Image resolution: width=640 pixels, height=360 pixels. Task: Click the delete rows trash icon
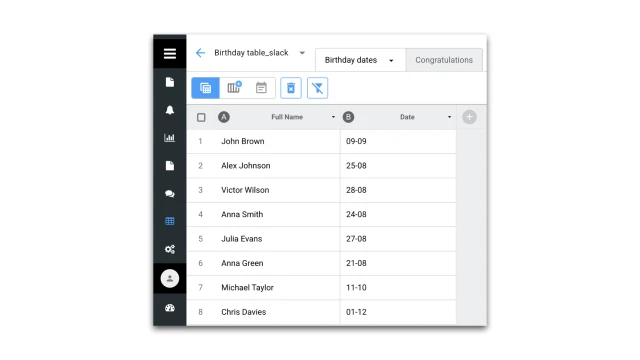coord(291,88)
